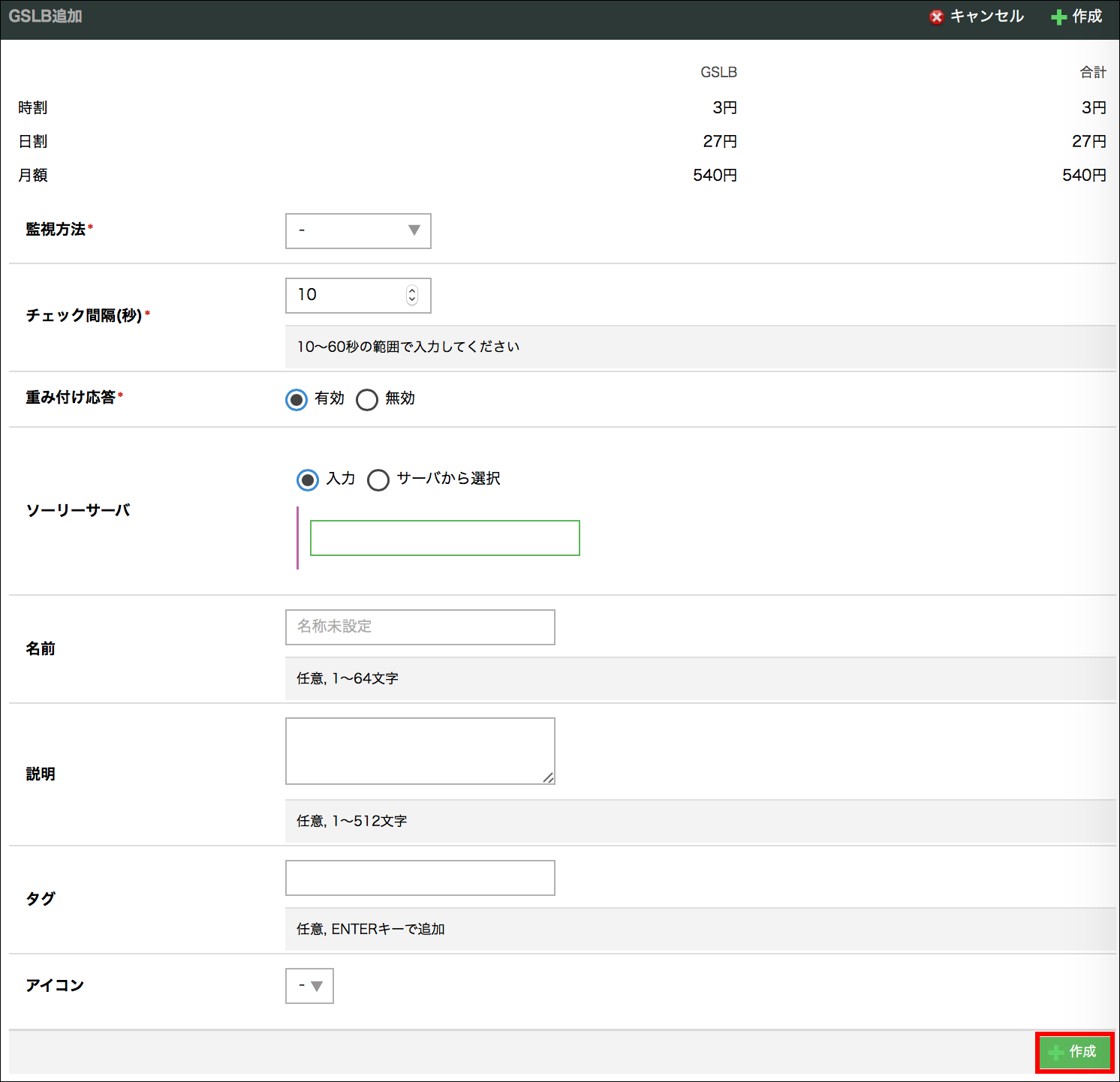Click the 名前 input field

coord(420,627)
